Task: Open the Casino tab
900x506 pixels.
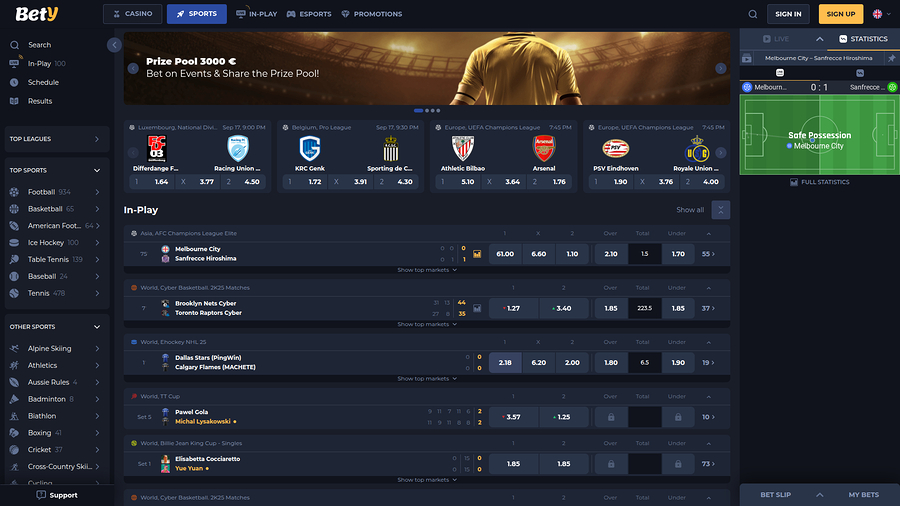Action: click(133, 14)
